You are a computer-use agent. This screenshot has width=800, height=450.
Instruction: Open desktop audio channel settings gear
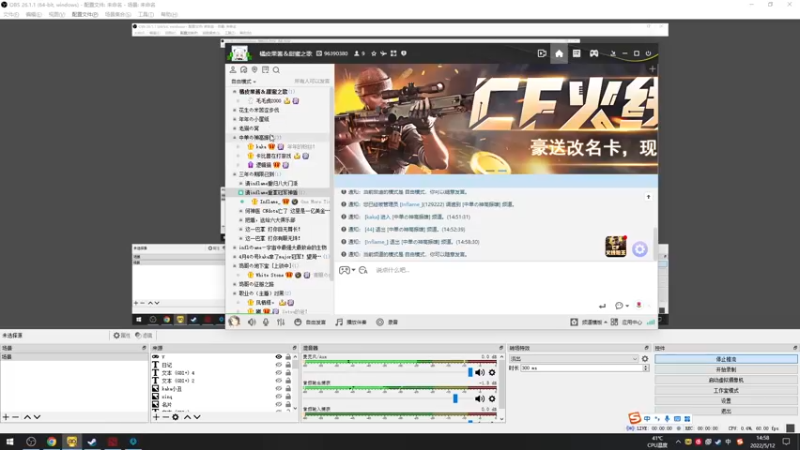492,398
